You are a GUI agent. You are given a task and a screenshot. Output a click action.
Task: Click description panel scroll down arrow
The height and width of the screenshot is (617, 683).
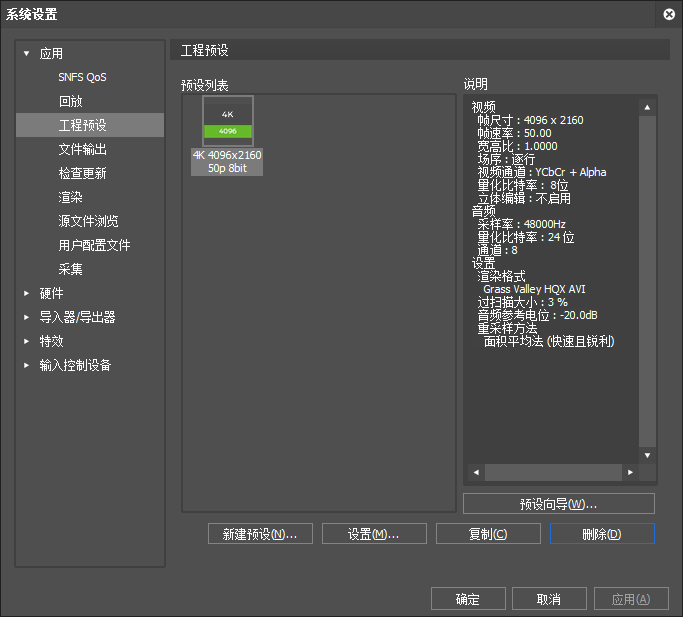pyautogui.click(x=647, y=455)
